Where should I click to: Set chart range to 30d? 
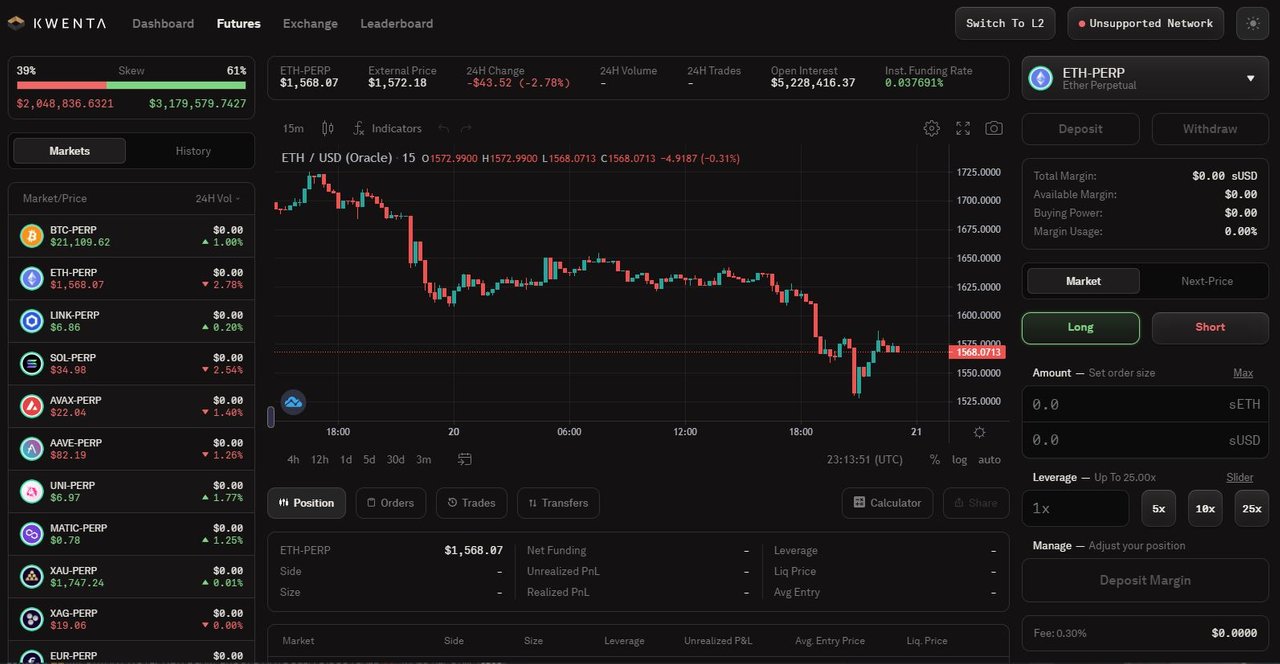pyautogui.click(x=396, y=459)
